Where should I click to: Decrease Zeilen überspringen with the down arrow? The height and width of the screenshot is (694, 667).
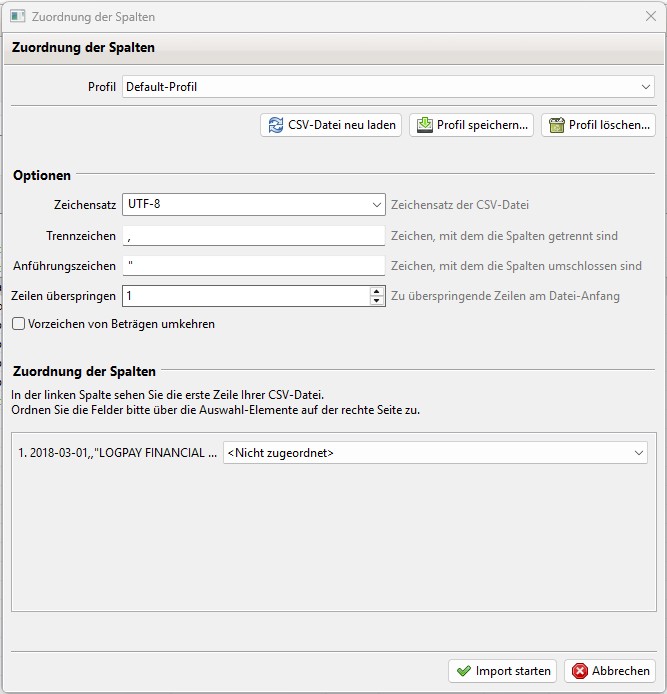(376, 301)
